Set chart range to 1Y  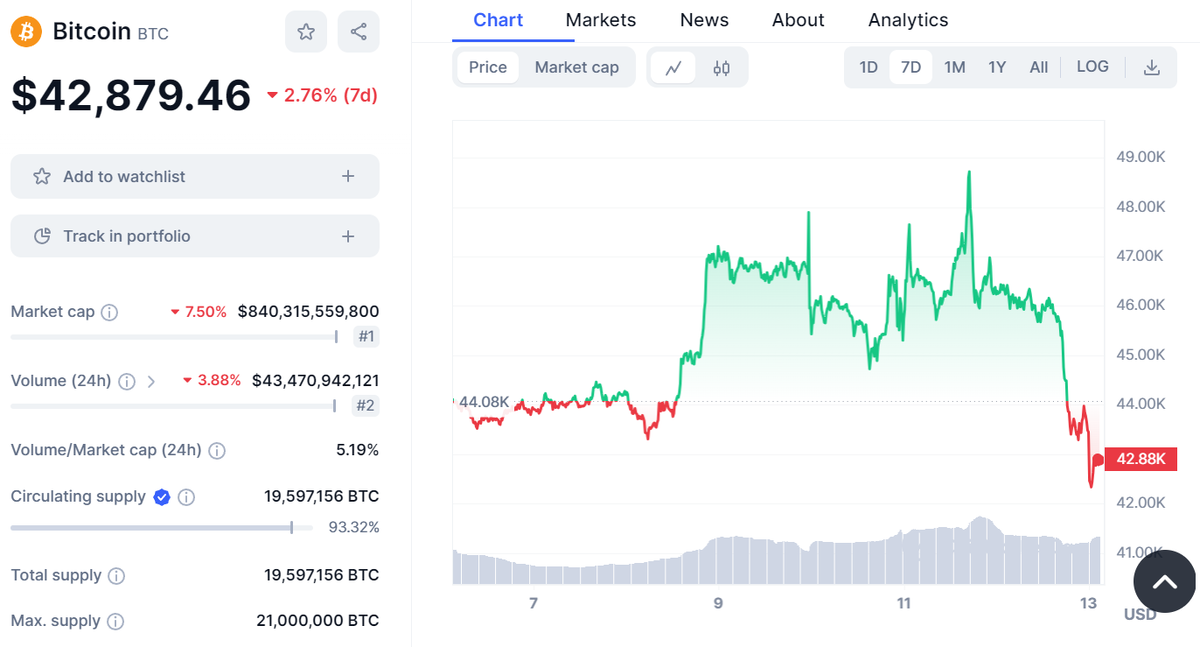coord(997,67)
